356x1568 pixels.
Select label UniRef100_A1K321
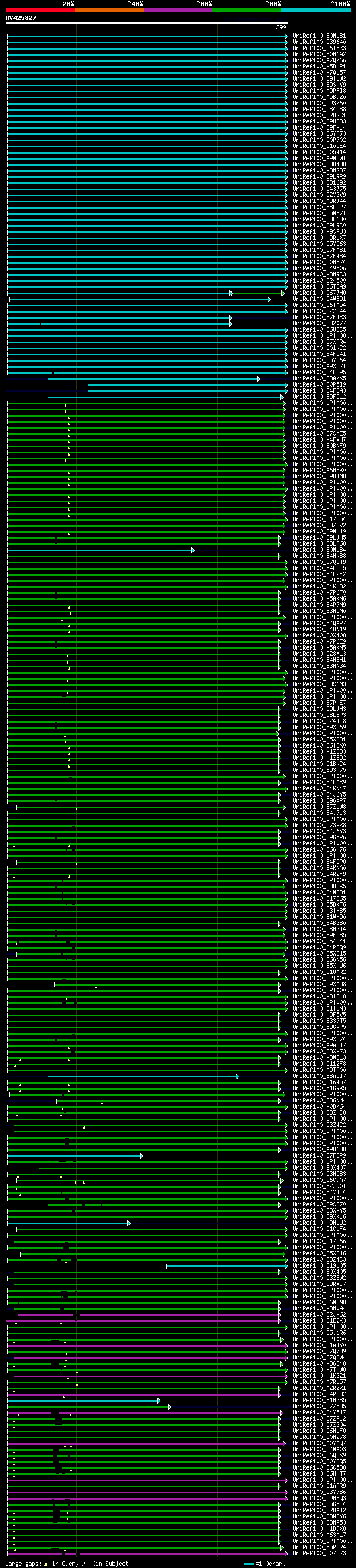[319, 1376]
